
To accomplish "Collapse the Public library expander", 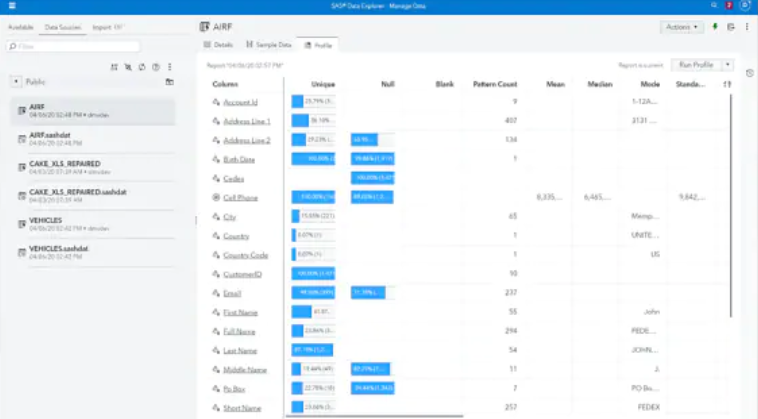I will (x=16, y=82).
